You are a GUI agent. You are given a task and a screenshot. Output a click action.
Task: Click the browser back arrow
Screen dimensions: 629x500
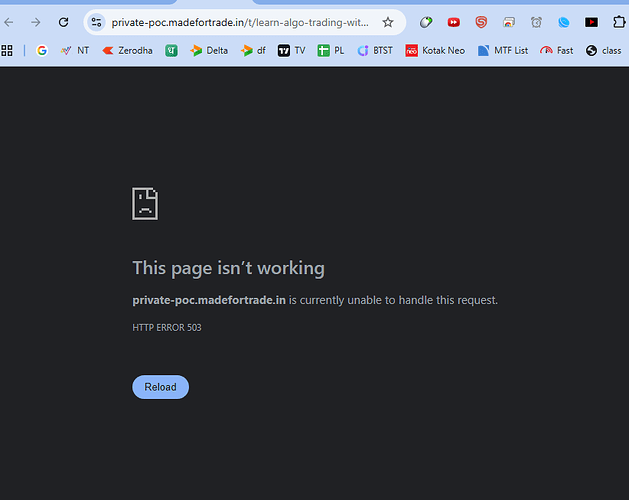click(9, 22)
